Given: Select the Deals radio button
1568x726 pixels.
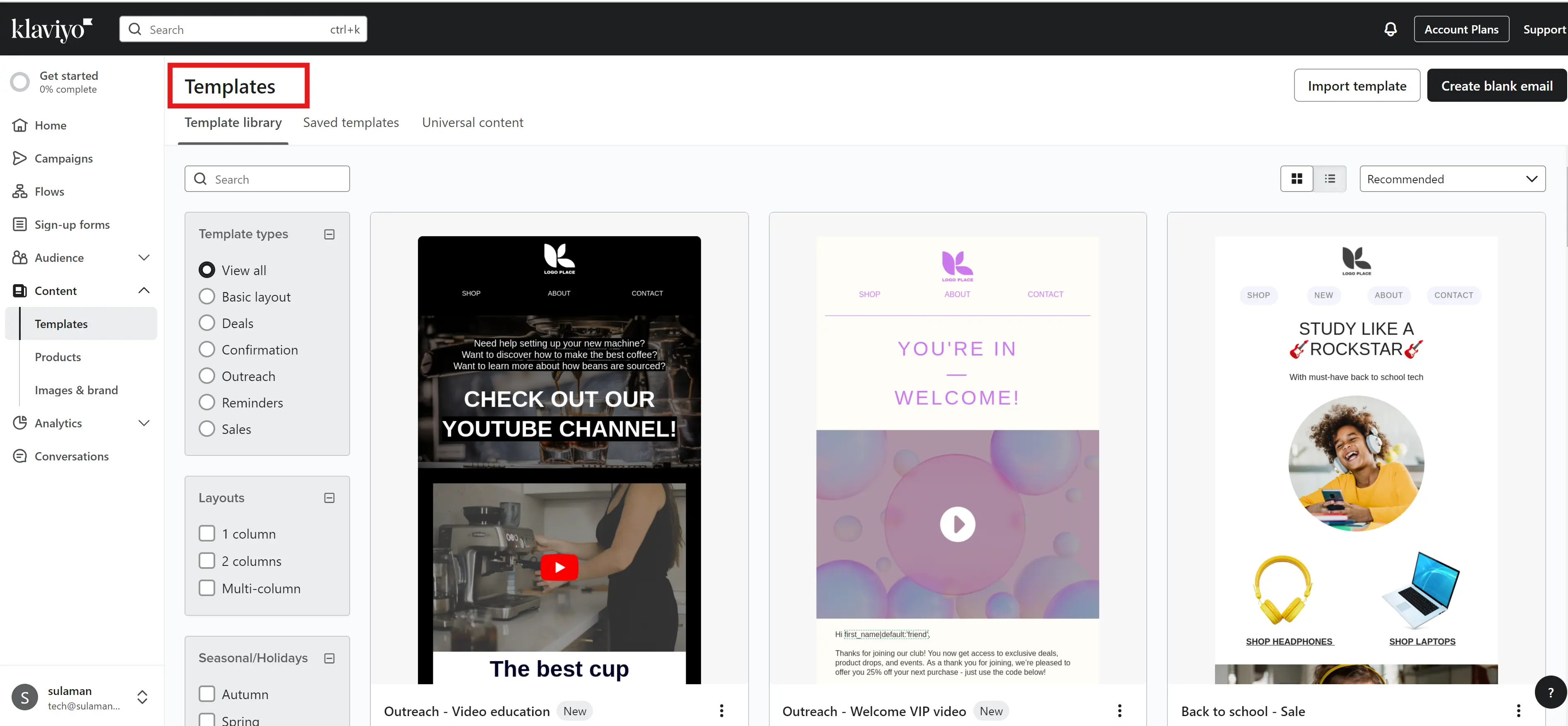Looking at the screenshot, I should click(207, 323).
